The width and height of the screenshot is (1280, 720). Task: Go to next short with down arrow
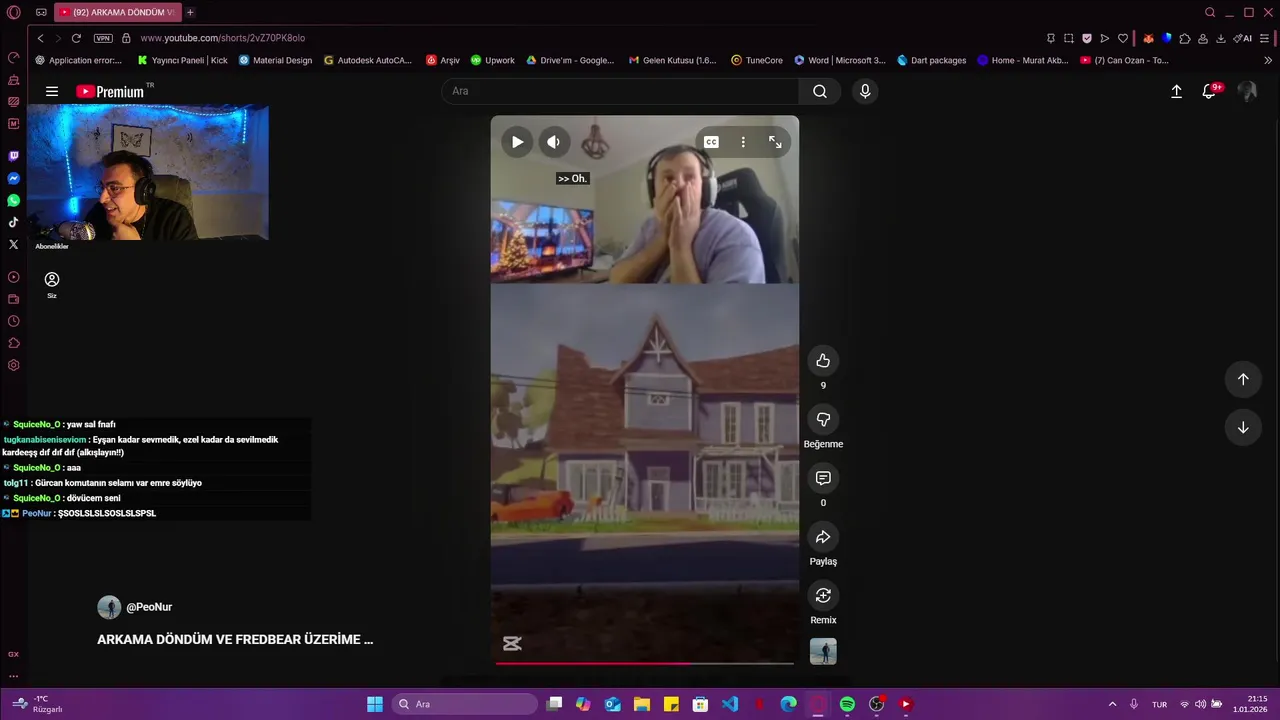pos(1243,427)
